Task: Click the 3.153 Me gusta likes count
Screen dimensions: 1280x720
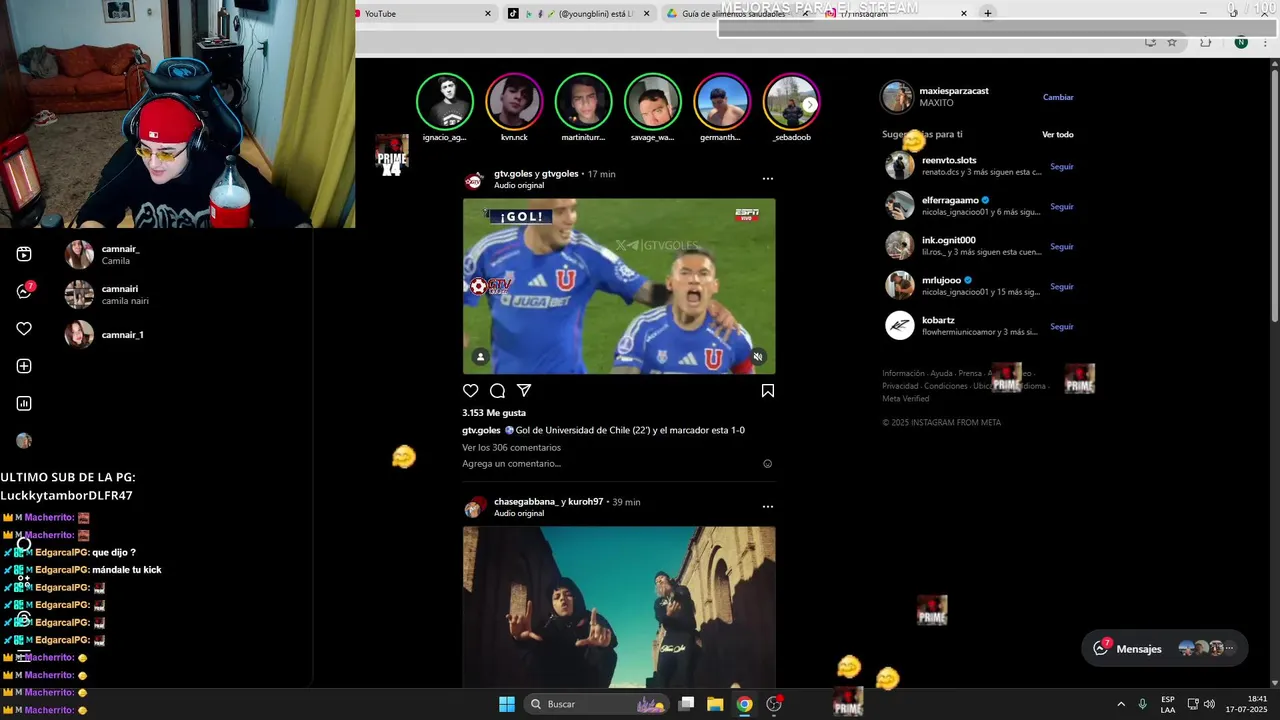Action: [494, 413]
